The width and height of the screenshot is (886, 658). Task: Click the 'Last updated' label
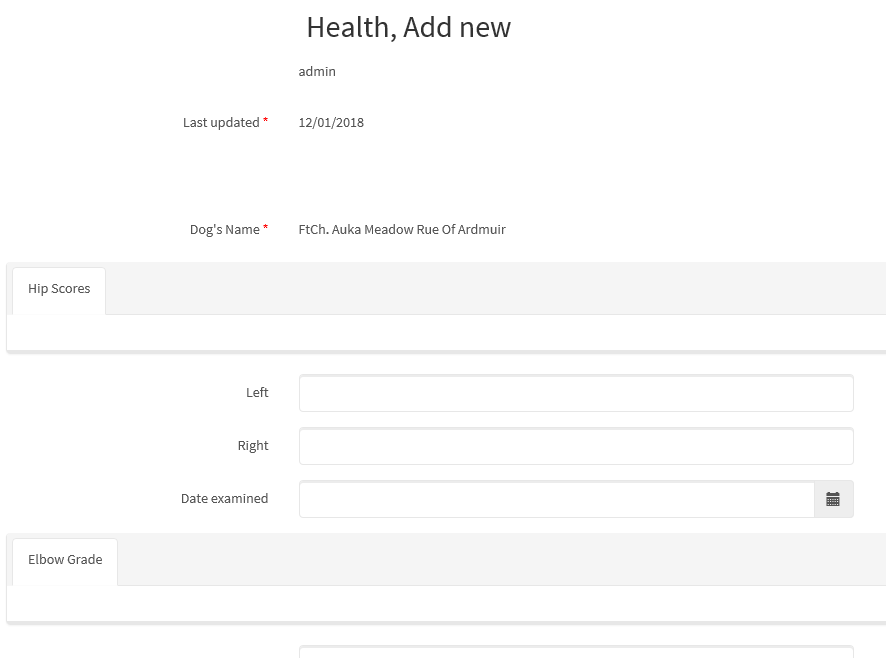click(x=221, y=123)
